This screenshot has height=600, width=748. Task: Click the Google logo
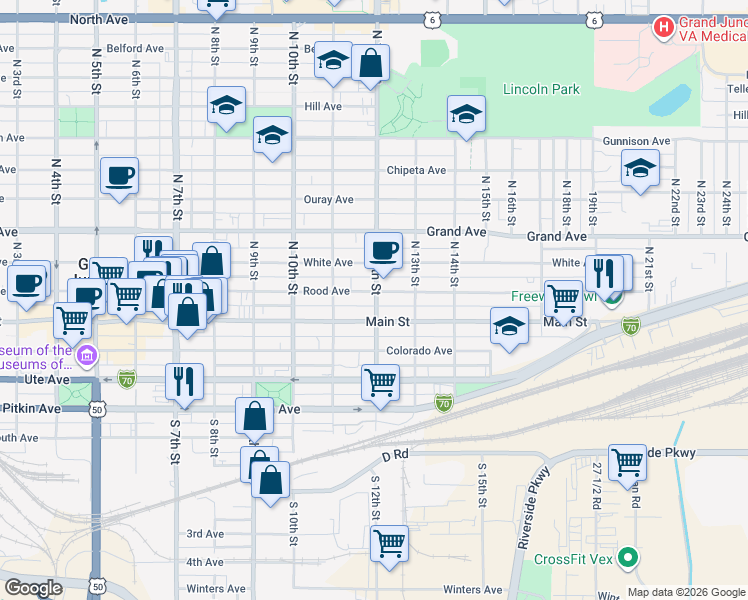(x=33, y=588)
